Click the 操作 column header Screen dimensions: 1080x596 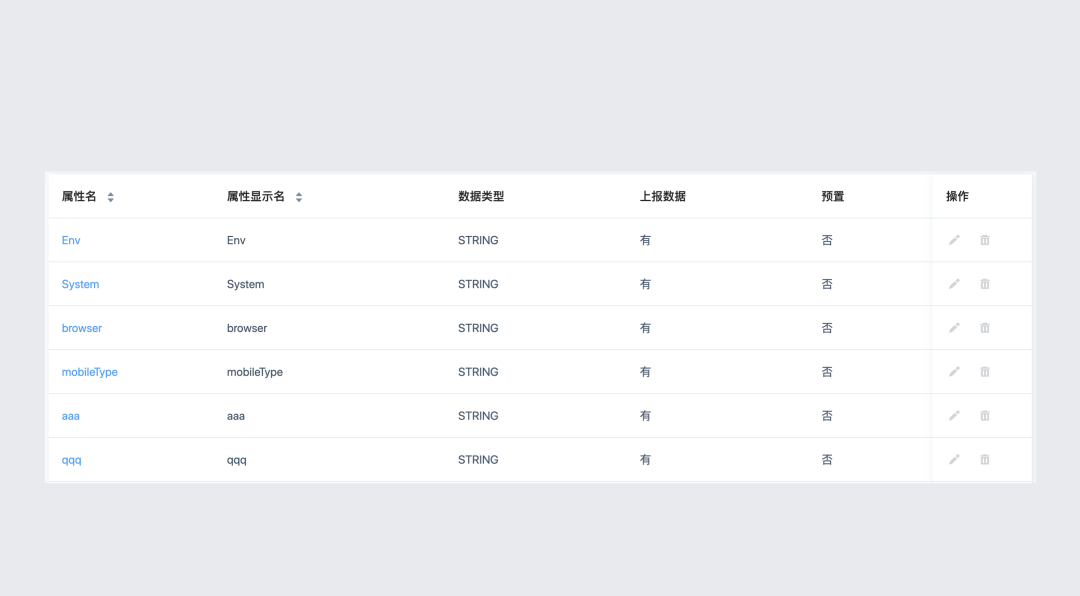(x=957, y=196)
